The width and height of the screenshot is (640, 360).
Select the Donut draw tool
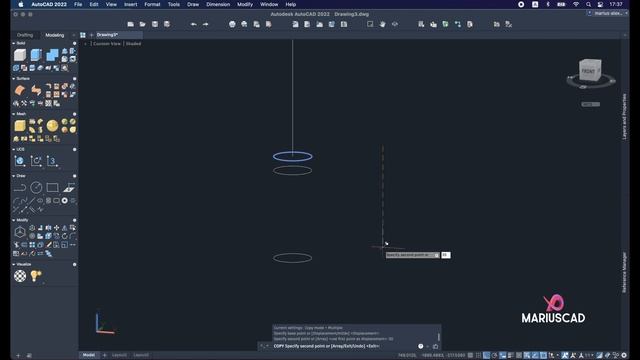[64, 200]
